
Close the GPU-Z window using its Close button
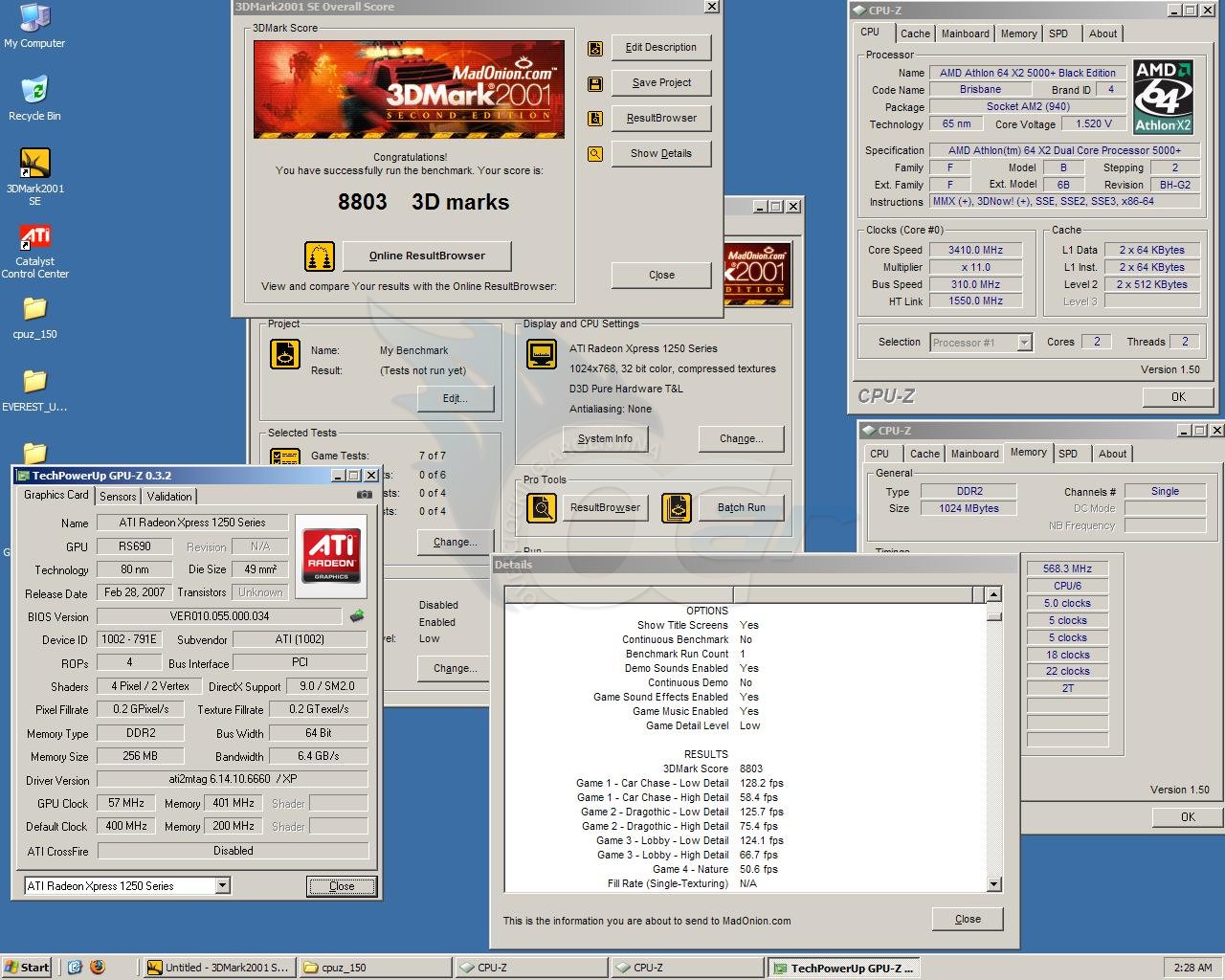(x=342, y=886)
